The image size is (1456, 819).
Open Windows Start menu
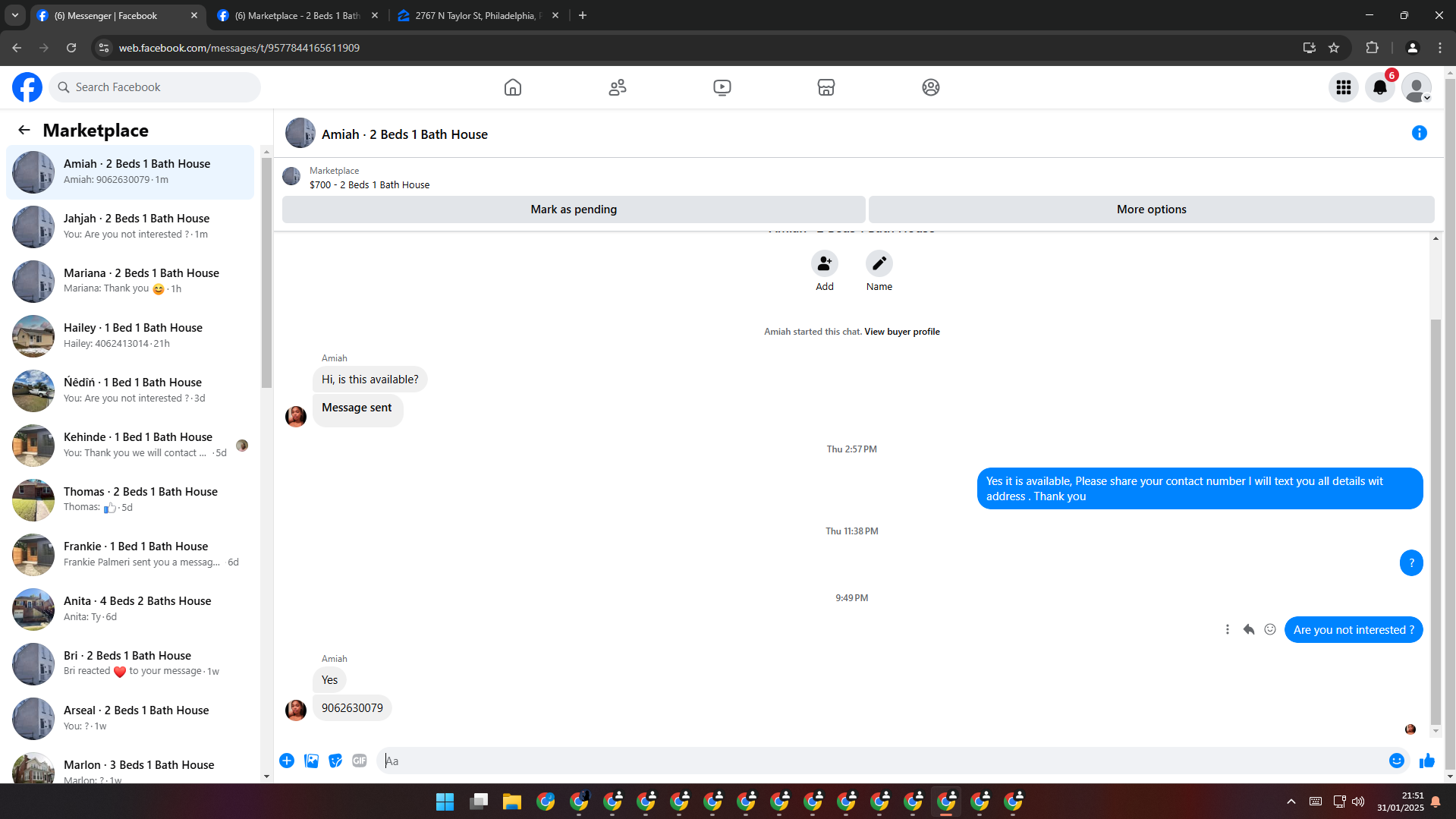(445, 802)
